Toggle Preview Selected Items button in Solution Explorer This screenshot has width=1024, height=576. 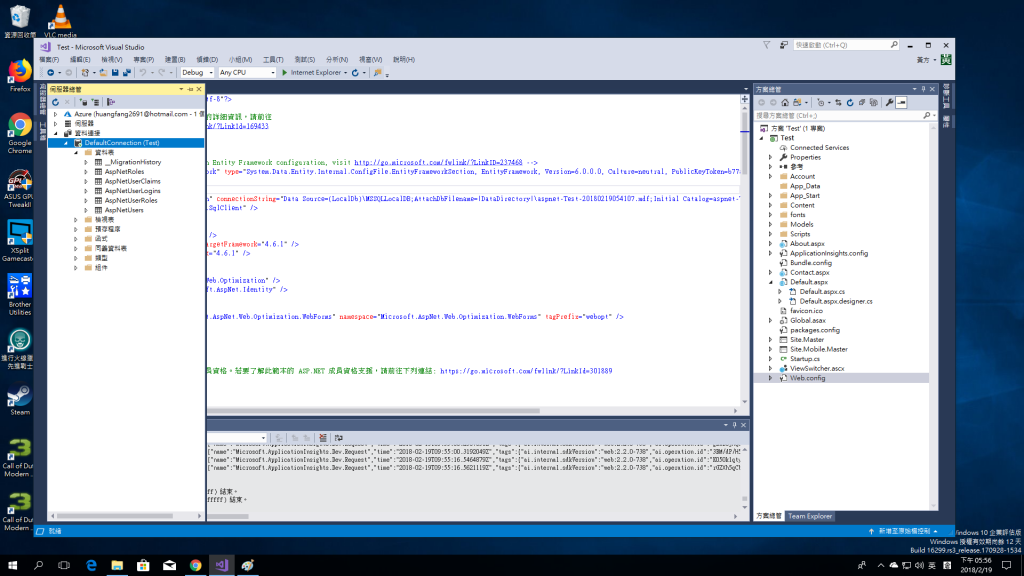coord(901,103)
